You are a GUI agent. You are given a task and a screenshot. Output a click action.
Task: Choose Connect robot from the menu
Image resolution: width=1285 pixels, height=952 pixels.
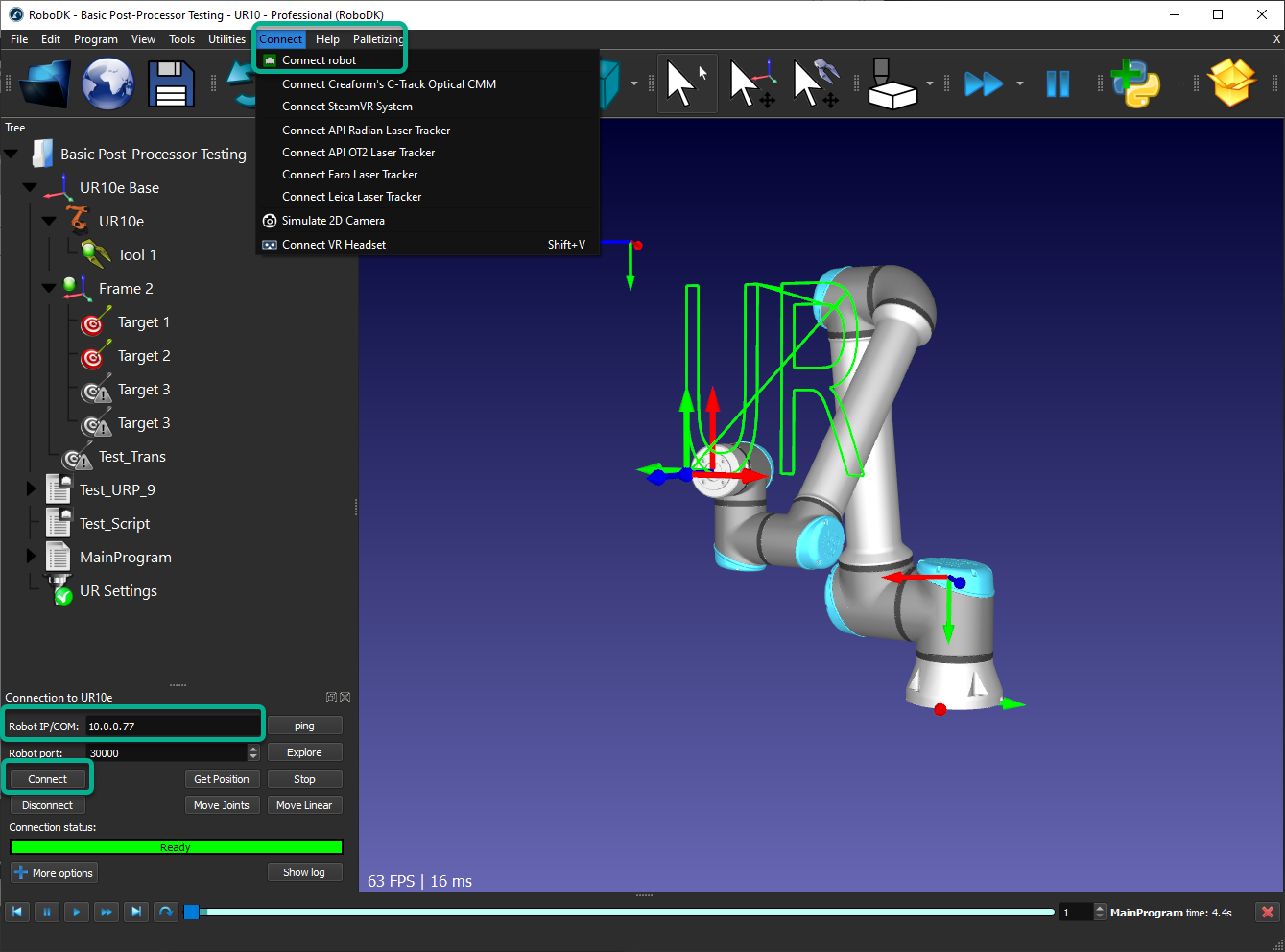(319, 60)
